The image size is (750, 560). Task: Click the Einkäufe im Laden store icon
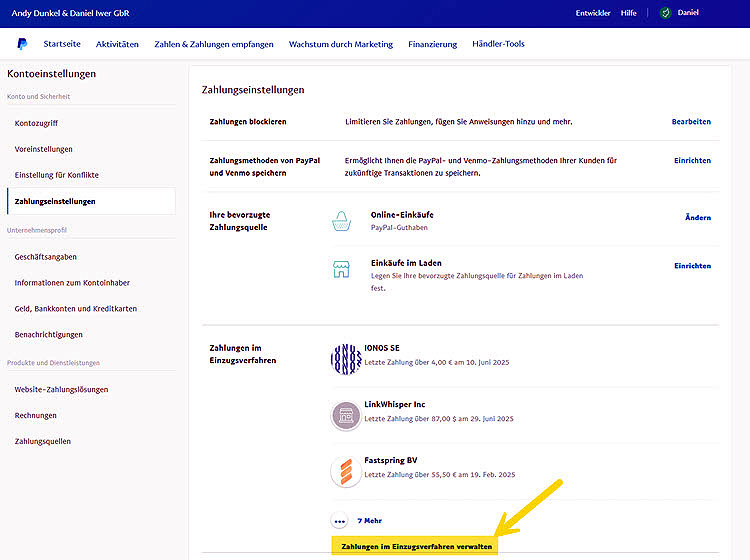[342, 269]
